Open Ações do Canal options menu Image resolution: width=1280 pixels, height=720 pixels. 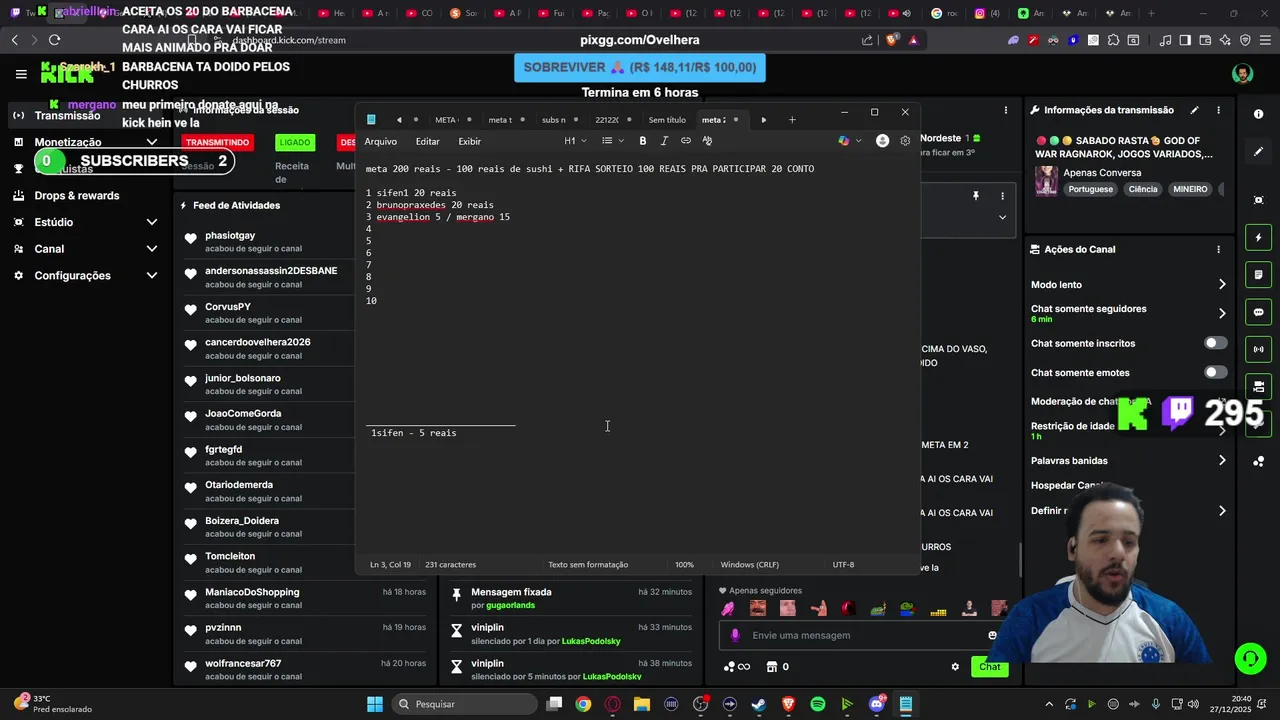pos(1218,249)
